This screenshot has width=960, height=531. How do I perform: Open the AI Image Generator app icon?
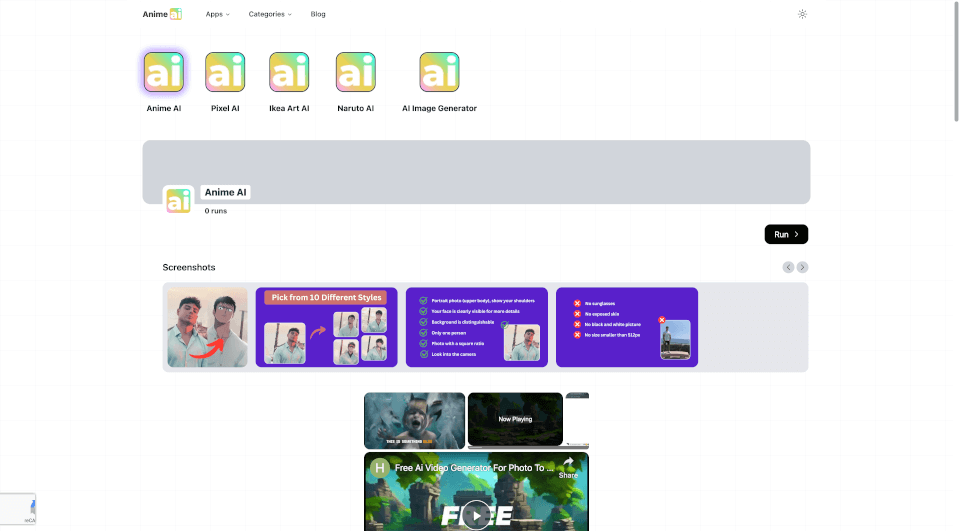[439, 72]
